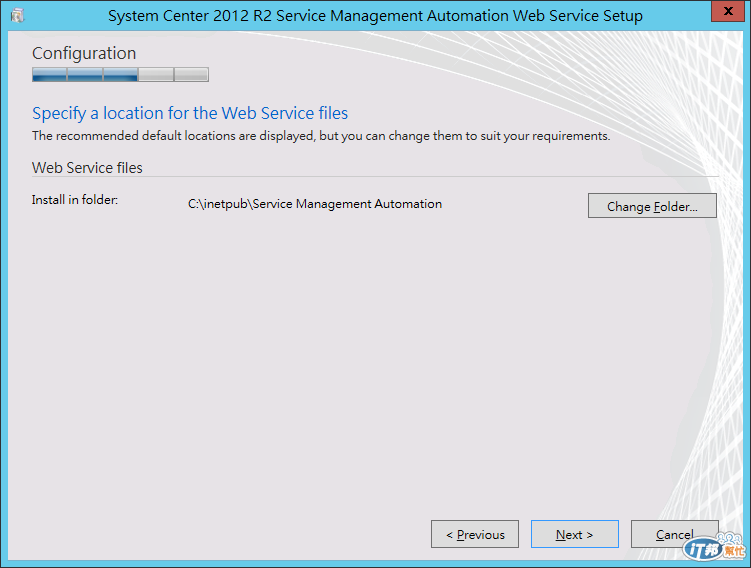Click the third filled progress segment

[120, 75]
